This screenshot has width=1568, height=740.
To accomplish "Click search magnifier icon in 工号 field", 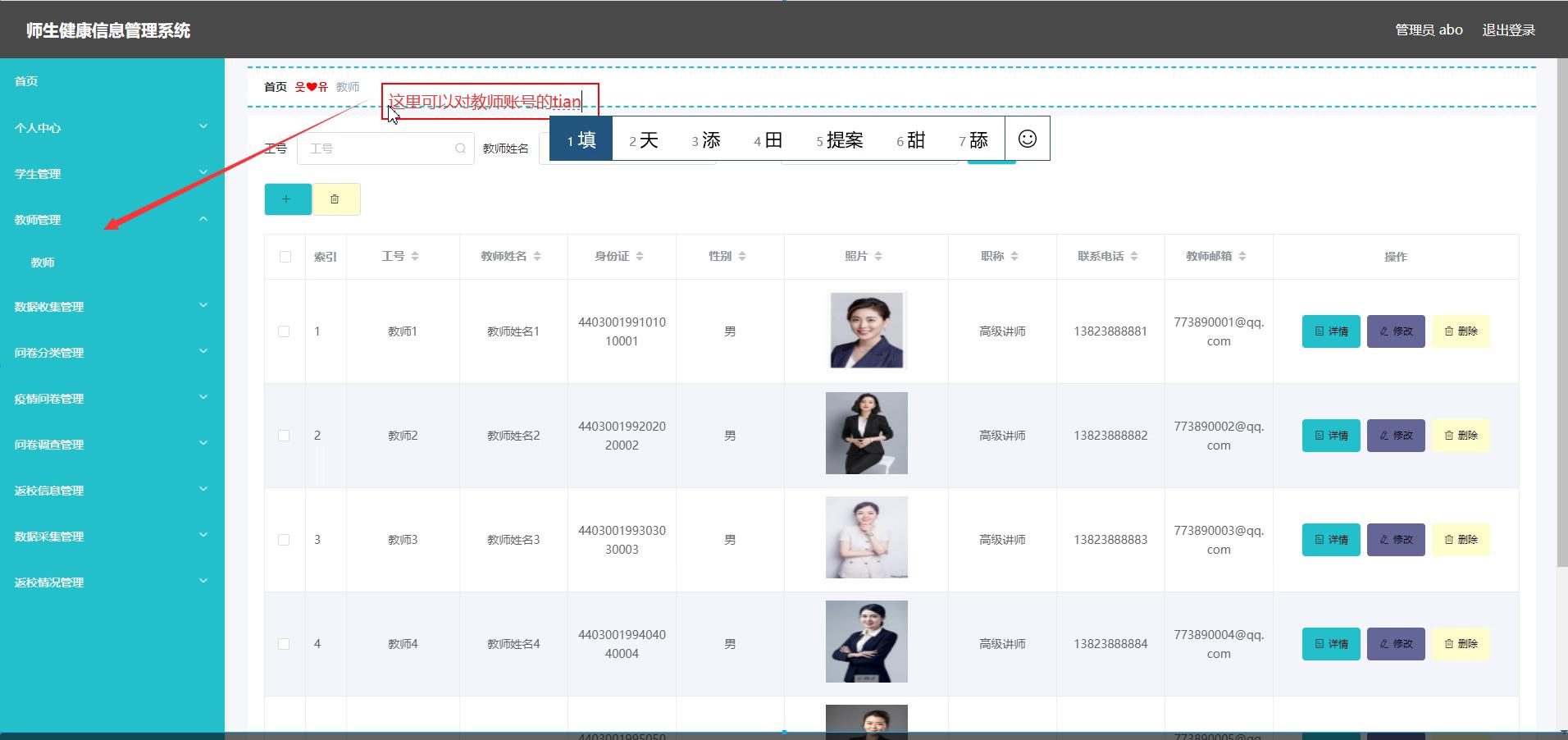I will (x=460, y=148).
